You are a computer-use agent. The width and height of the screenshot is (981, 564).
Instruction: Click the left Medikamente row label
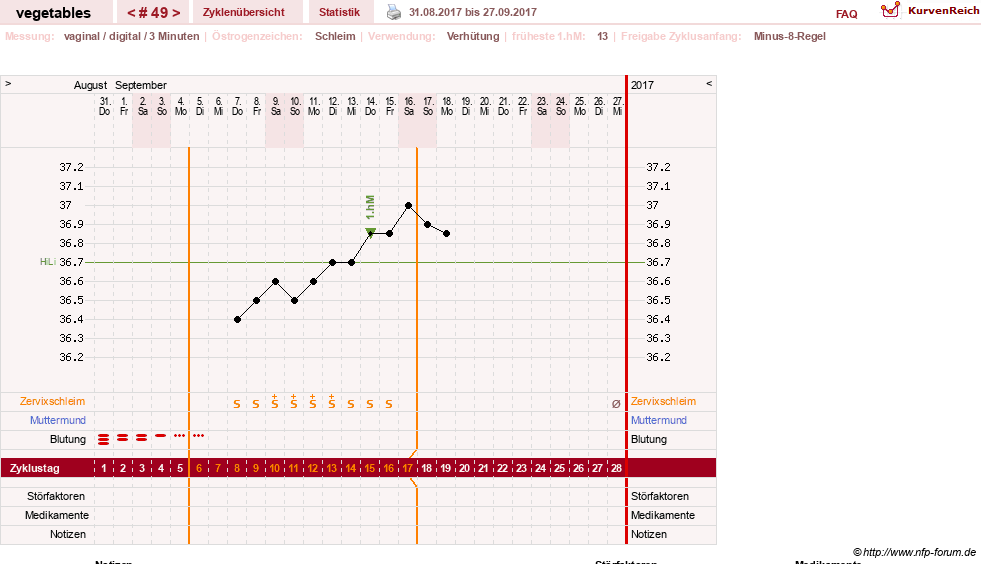coord(57,515)
